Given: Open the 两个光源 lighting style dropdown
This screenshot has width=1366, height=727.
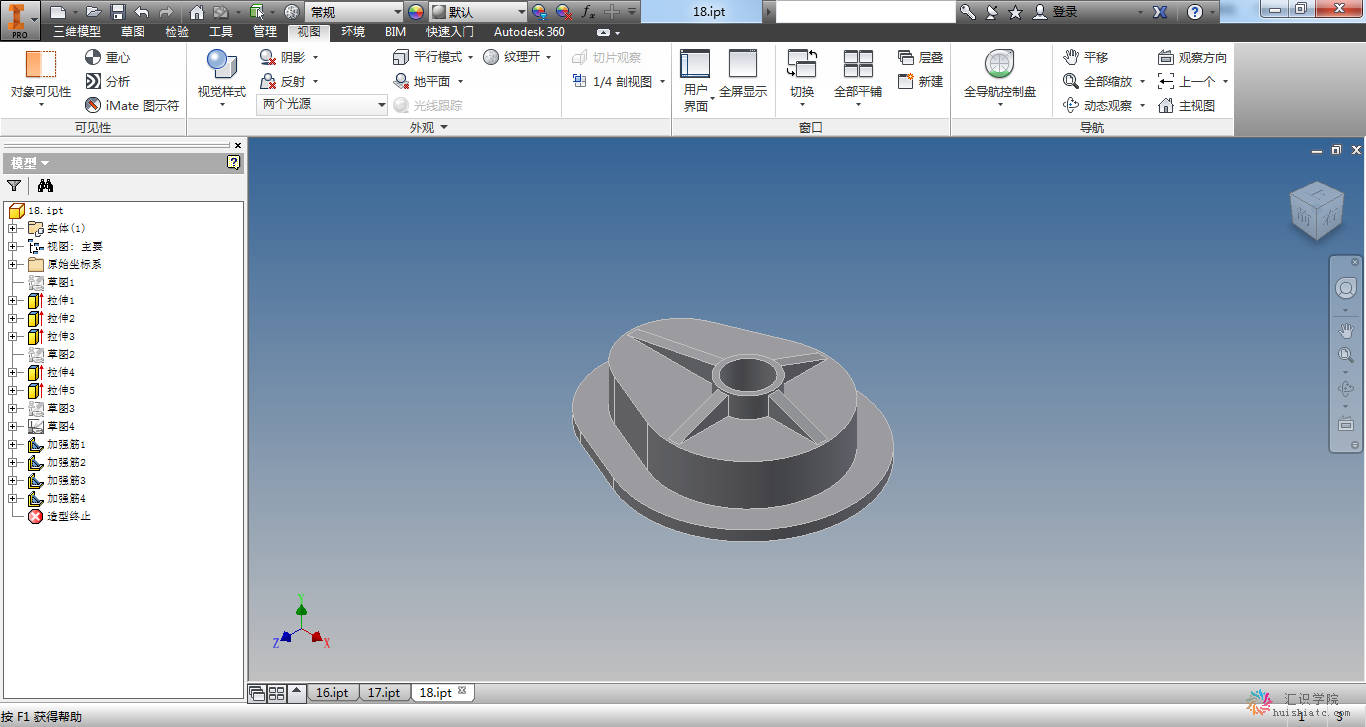Looking at the screenshot, I should pos(323,104).
